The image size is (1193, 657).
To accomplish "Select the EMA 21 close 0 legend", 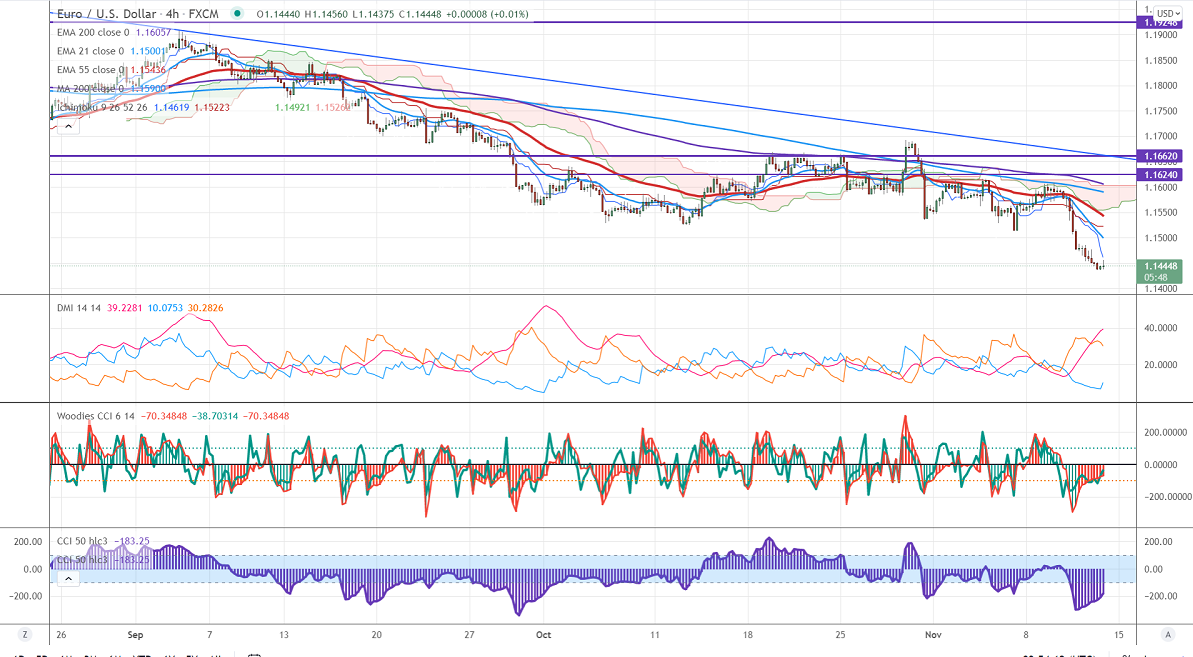I will coord(90,51).
